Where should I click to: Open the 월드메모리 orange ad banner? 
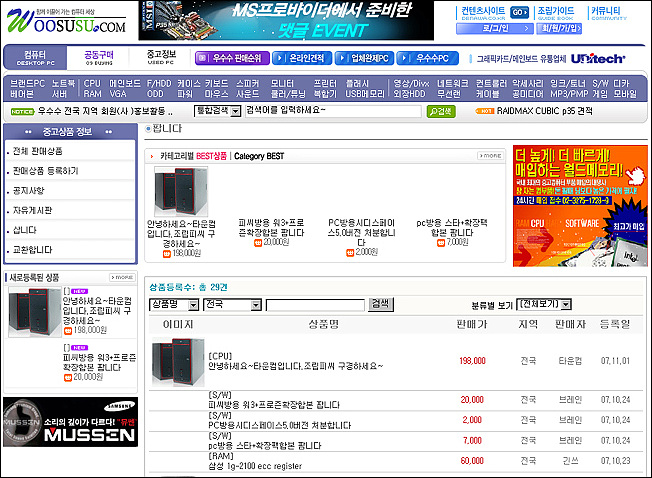(580, 206)
